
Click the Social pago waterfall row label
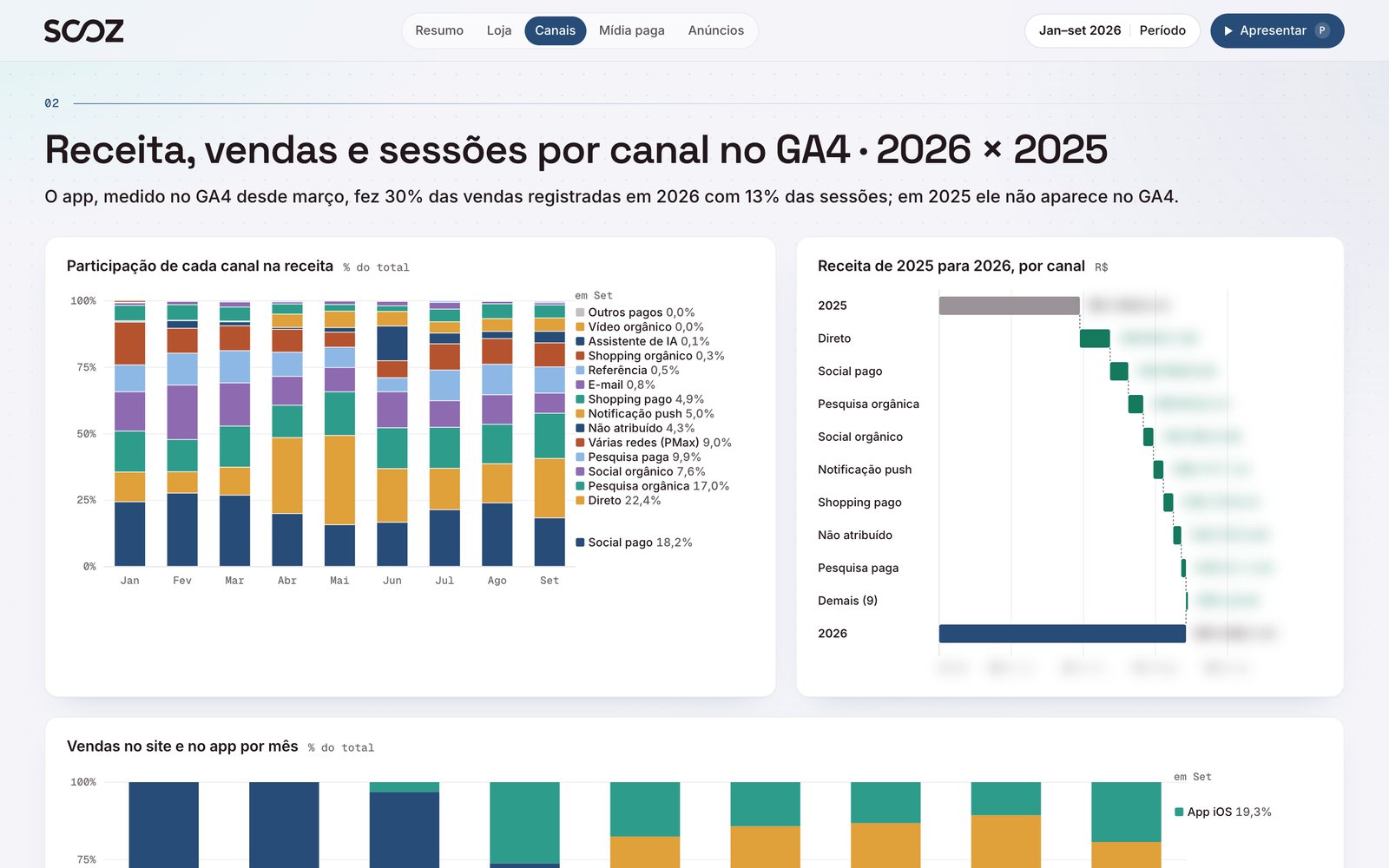tap(850, 372)
